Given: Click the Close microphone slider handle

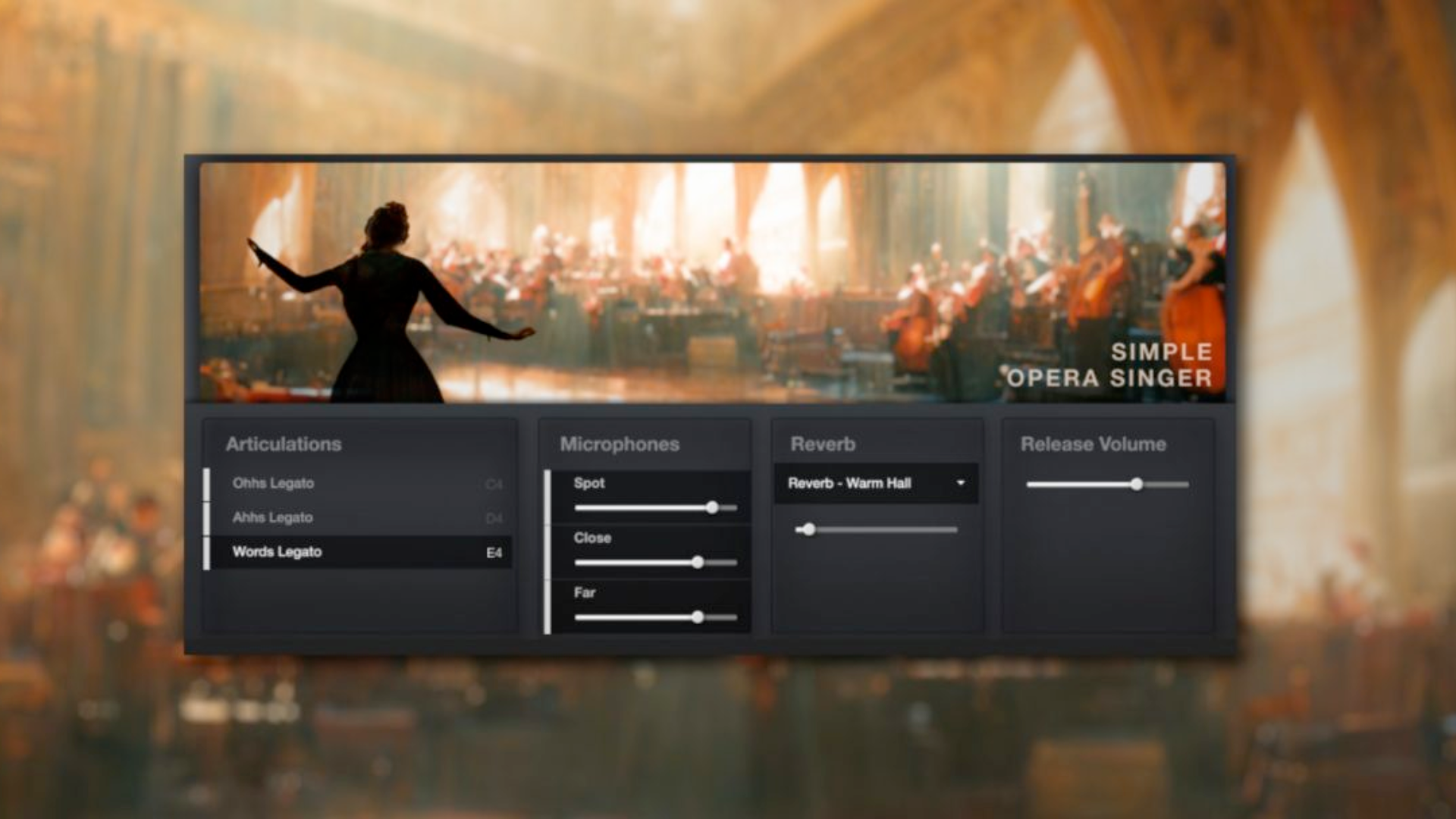Looking at the screenshot, I should coord(698,562).
